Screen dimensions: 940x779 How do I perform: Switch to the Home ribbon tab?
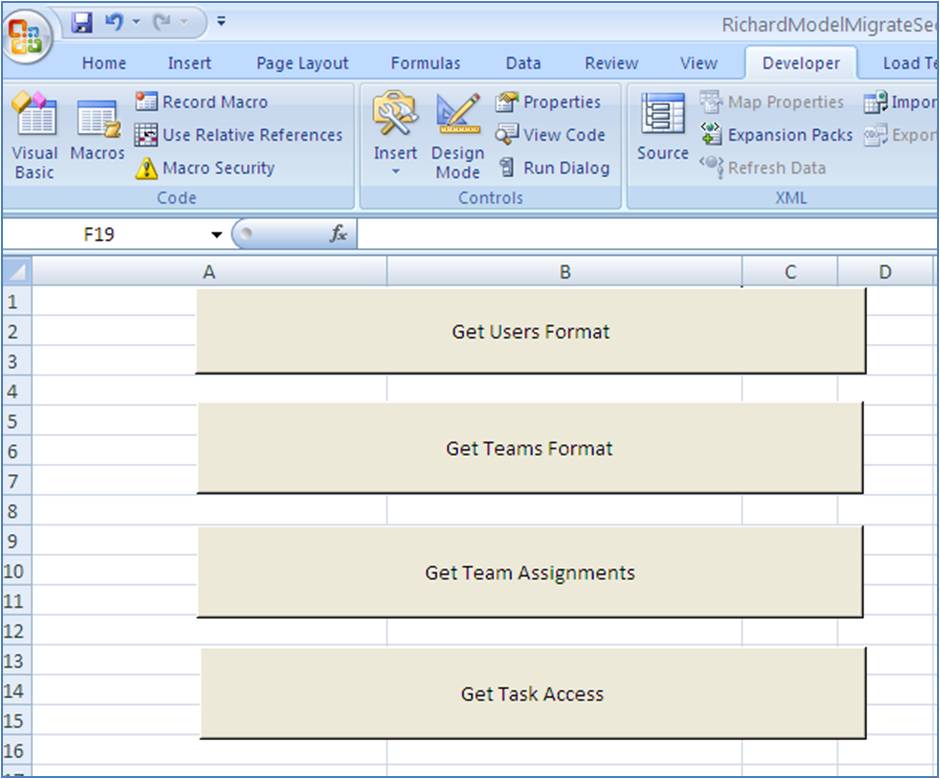tap(104, 63)
